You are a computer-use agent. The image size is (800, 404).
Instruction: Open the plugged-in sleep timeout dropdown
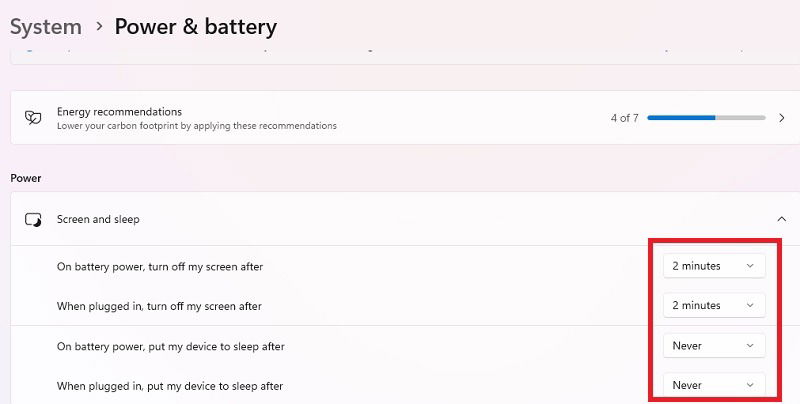tap(714, 385)
